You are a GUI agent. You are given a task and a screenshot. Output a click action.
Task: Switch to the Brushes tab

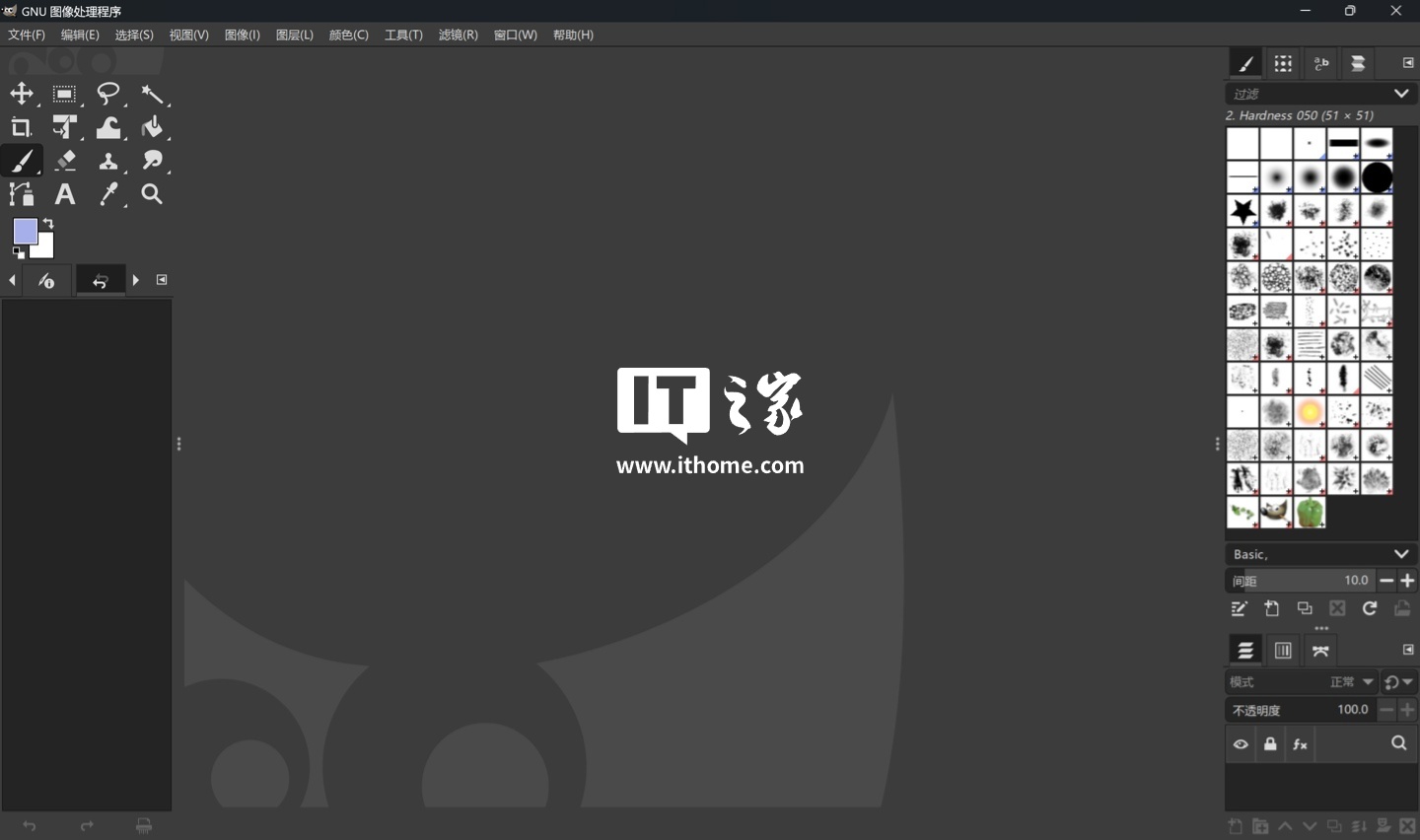click(1245, 64)
